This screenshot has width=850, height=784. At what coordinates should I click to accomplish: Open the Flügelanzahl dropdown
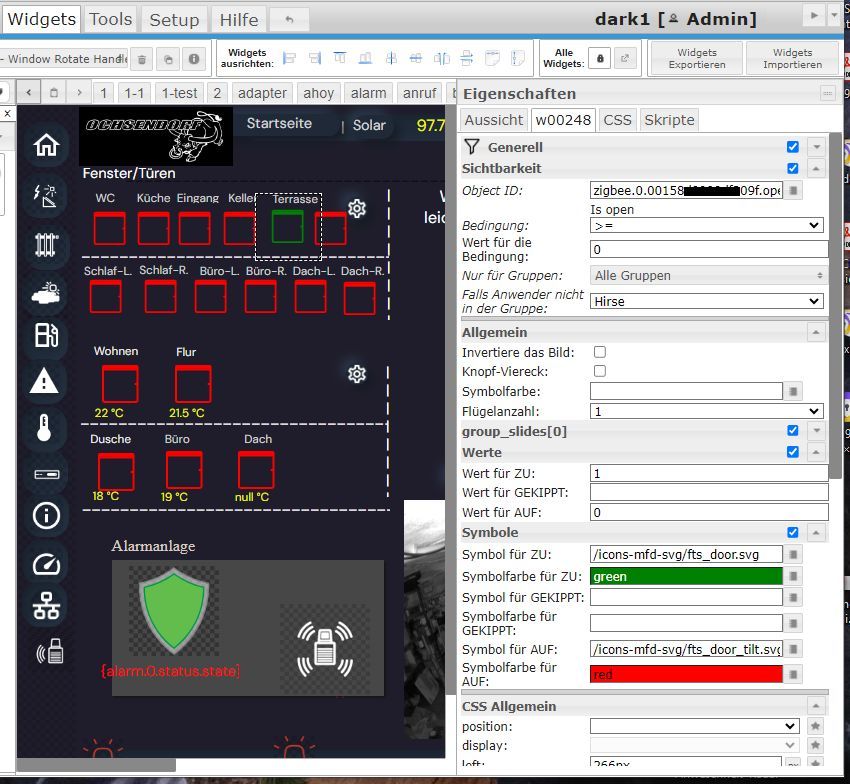pyautogui.click(x=706, y=411)
